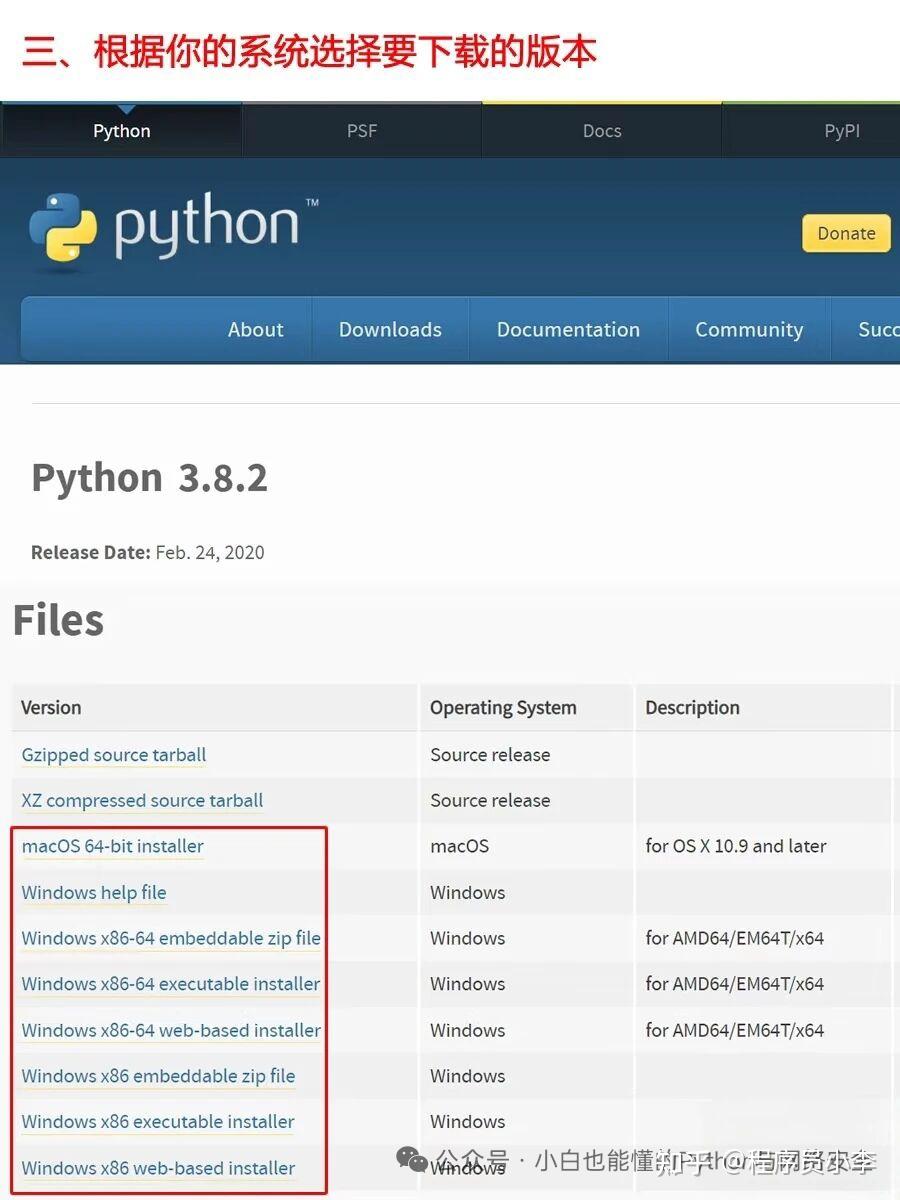Download Windows x86-64 web-based installer
Image resolution: width=900 pixels, height=1200 pixels.
(170, 1031)
